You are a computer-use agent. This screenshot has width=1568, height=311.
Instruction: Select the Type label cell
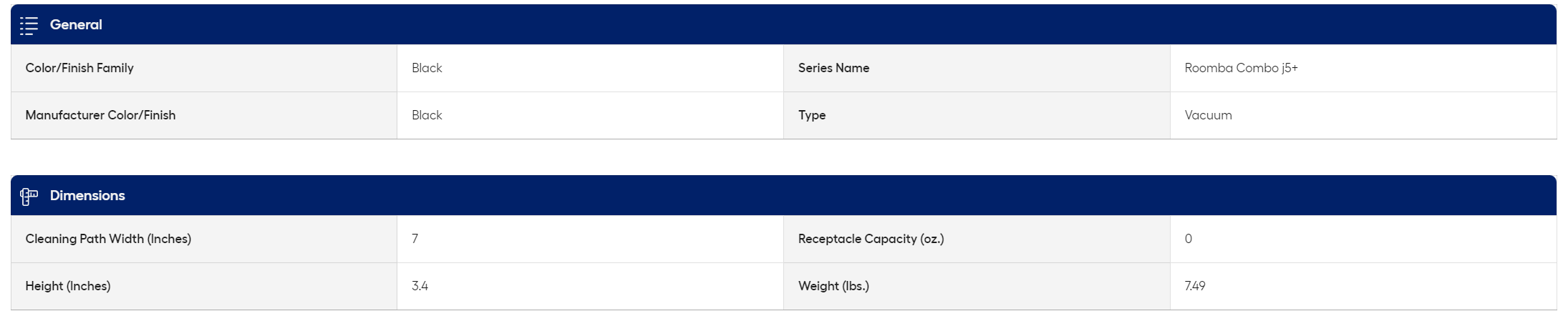977,115
